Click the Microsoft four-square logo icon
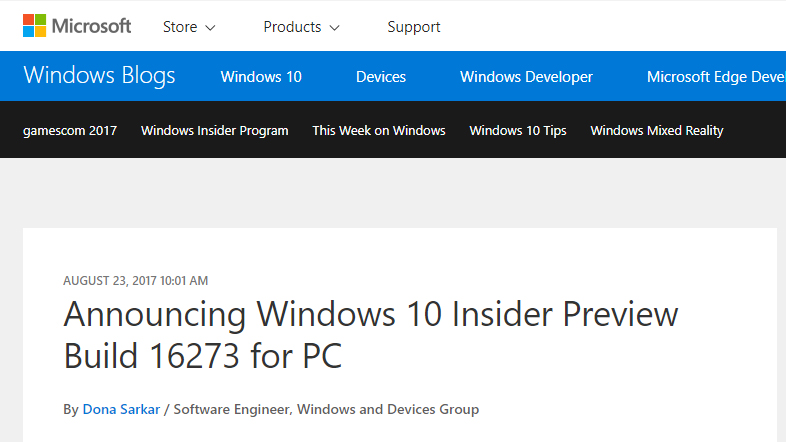 click(x=35, y=26)
